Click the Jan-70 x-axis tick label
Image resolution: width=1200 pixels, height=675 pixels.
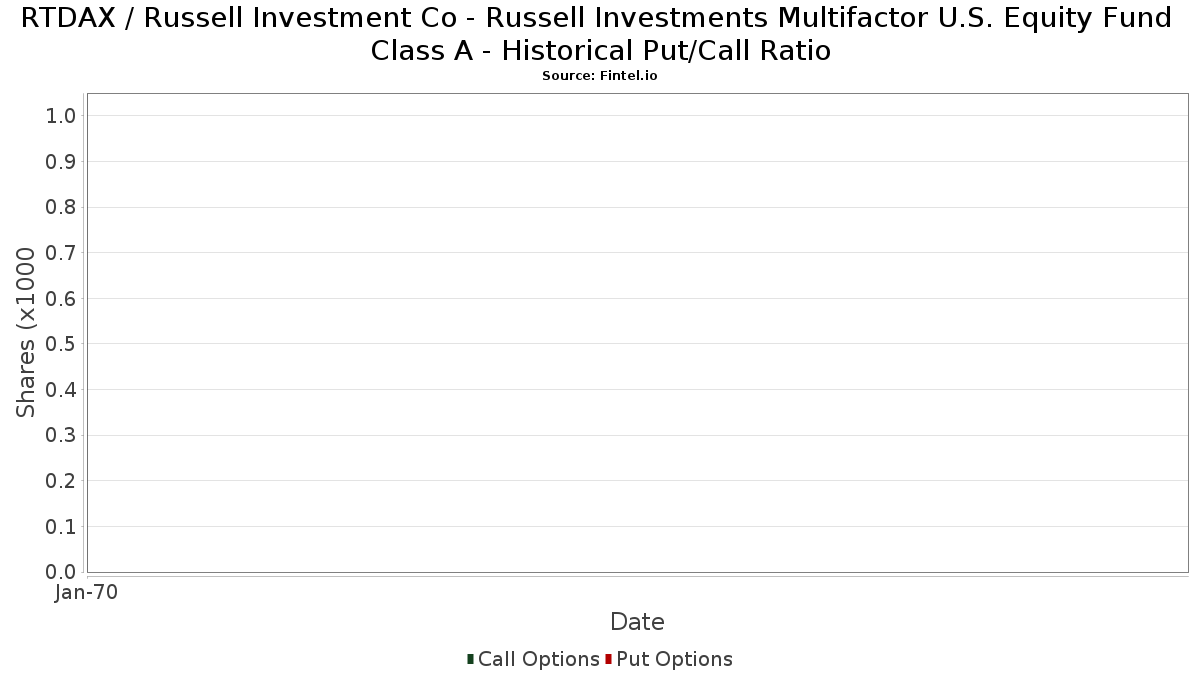click(86, 593)
